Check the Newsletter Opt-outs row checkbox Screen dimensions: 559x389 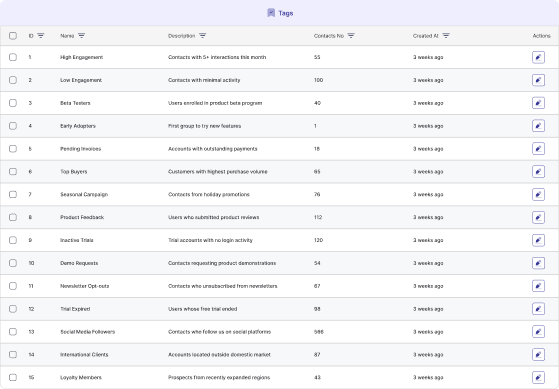tap(13, 286)
